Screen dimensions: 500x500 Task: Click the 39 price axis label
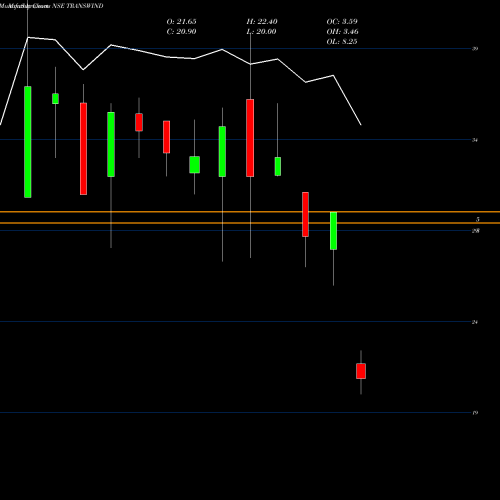coord(475,49)
